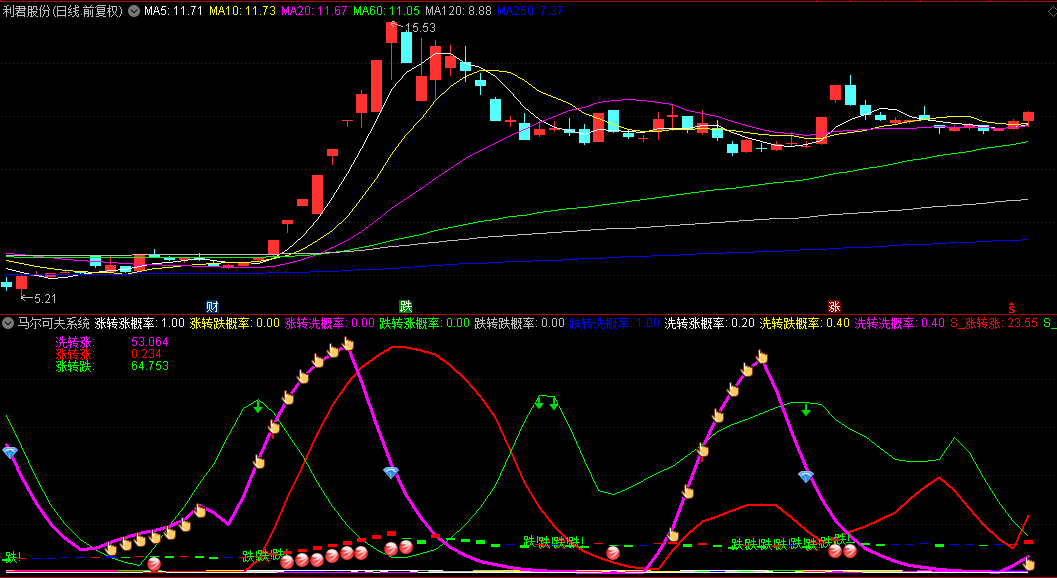Click the MA5: 11.71 label
This screenshot has width=1057, height=578.
(x=173, y=11)
